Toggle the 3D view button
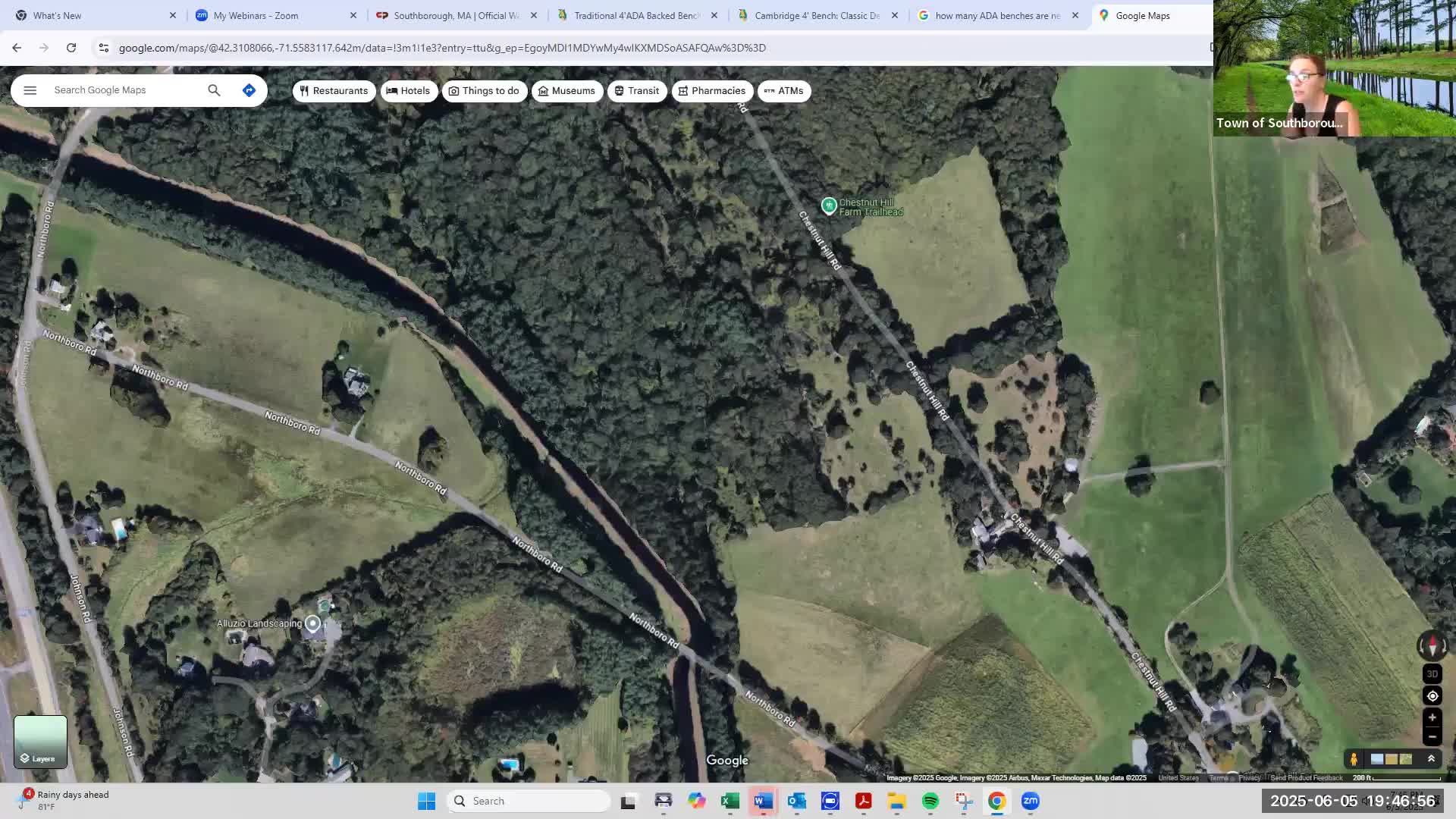The height and width of the screenshot is (819, 1456). pyautogui.click(x=1432, y=673)
